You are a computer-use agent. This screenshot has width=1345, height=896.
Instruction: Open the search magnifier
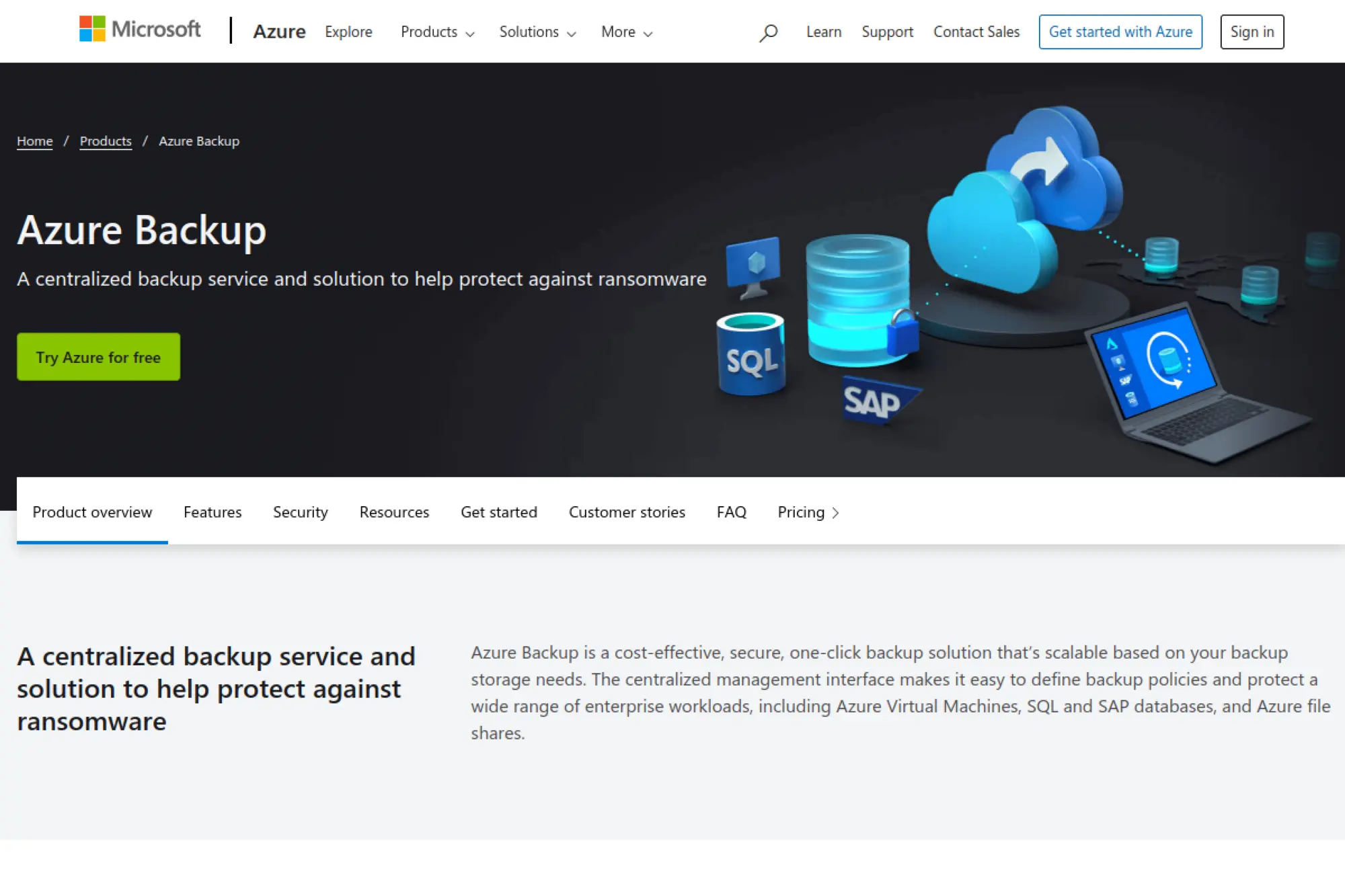click(767, 32)
